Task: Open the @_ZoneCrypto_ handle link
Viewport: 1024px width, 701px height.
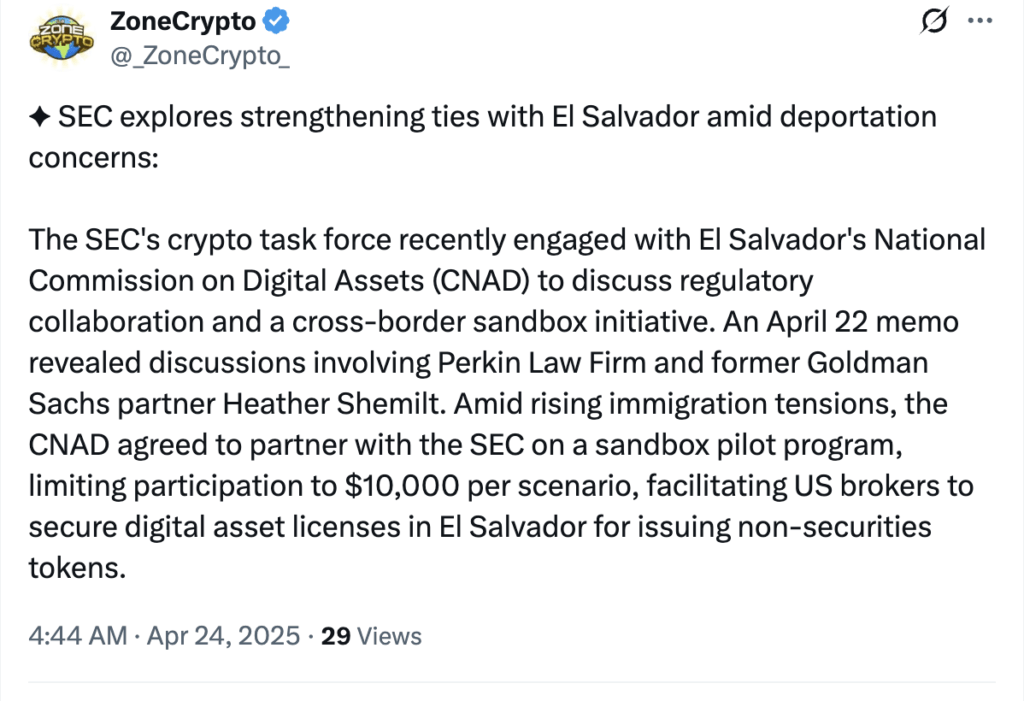Action: 200,56
